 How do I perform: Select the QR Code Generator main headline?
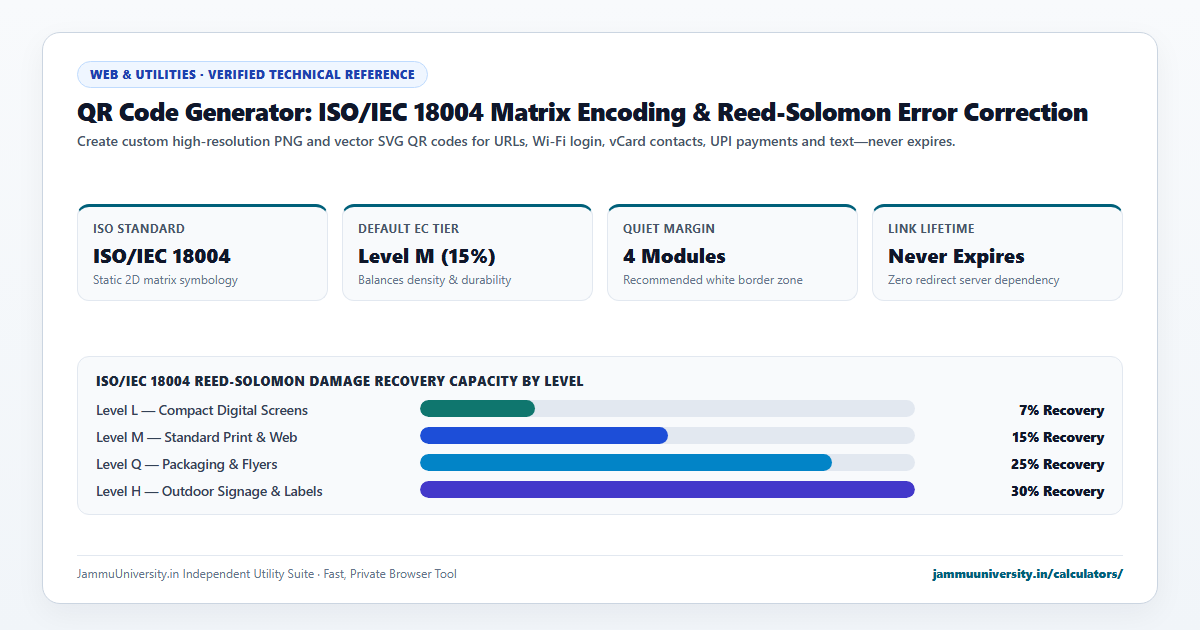coord(582,113)
